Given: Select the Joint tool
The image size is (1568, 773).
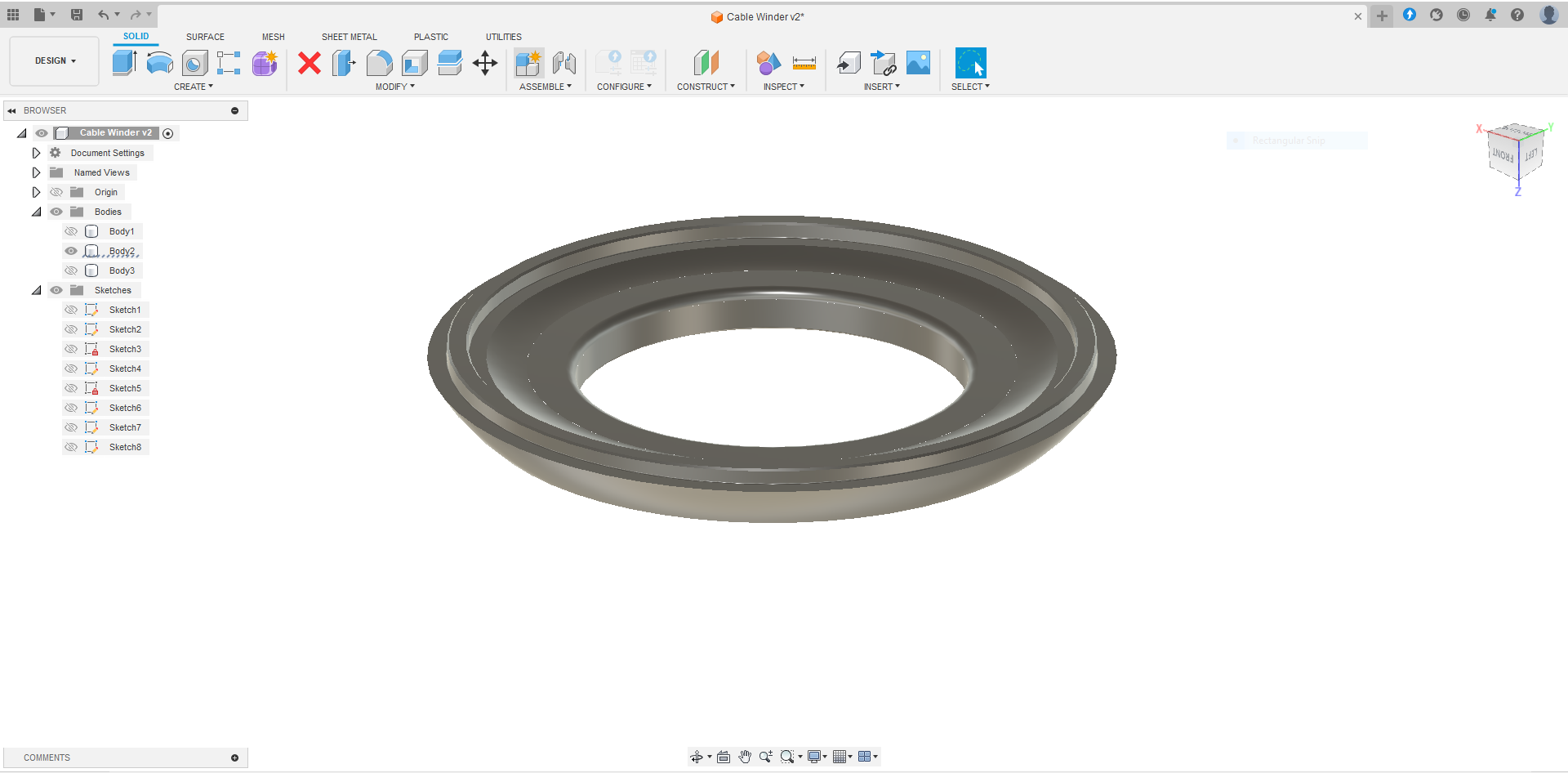Looking at the screenshot, I should point(564,63).
